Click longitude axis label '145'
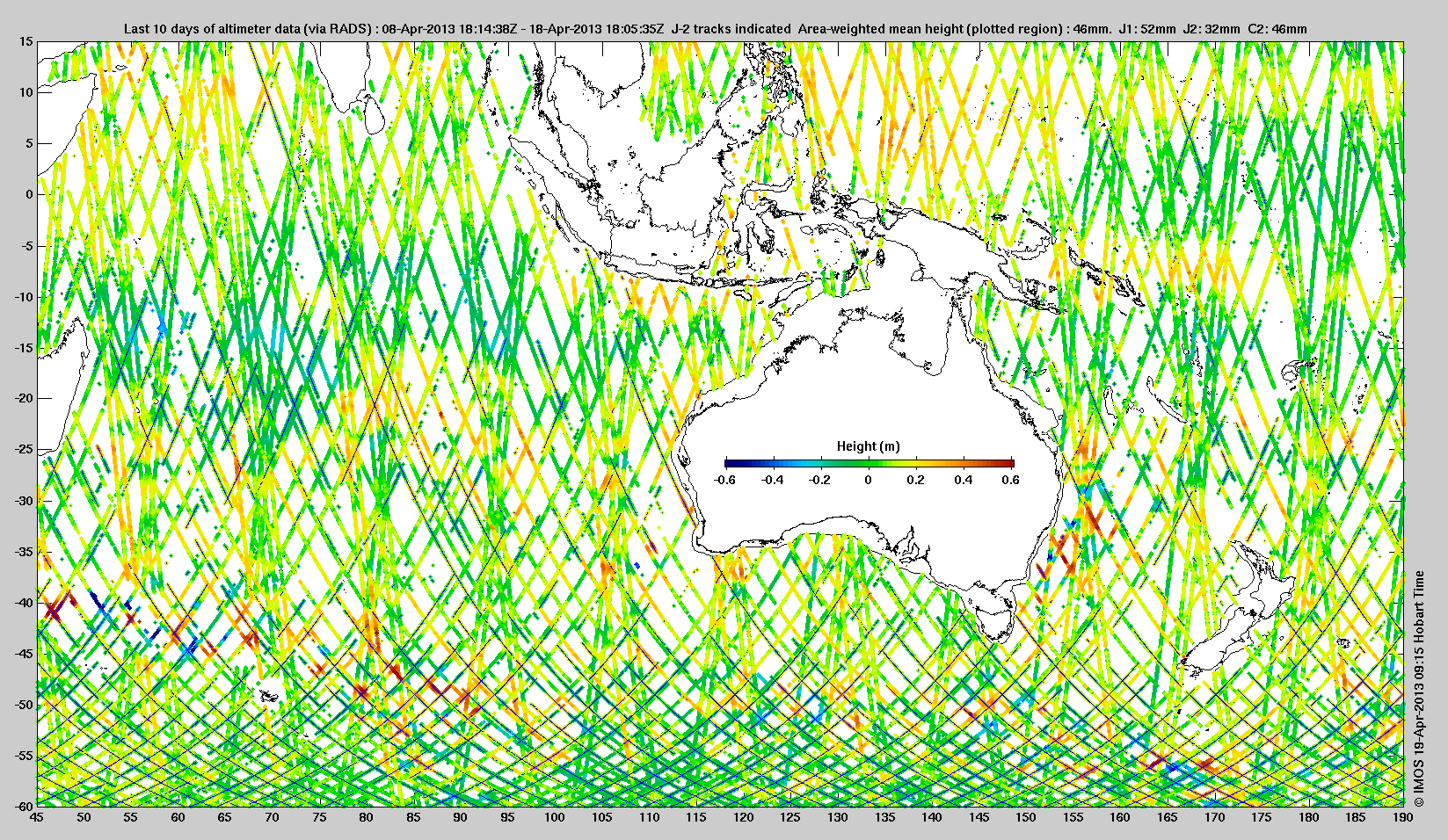 979,817
